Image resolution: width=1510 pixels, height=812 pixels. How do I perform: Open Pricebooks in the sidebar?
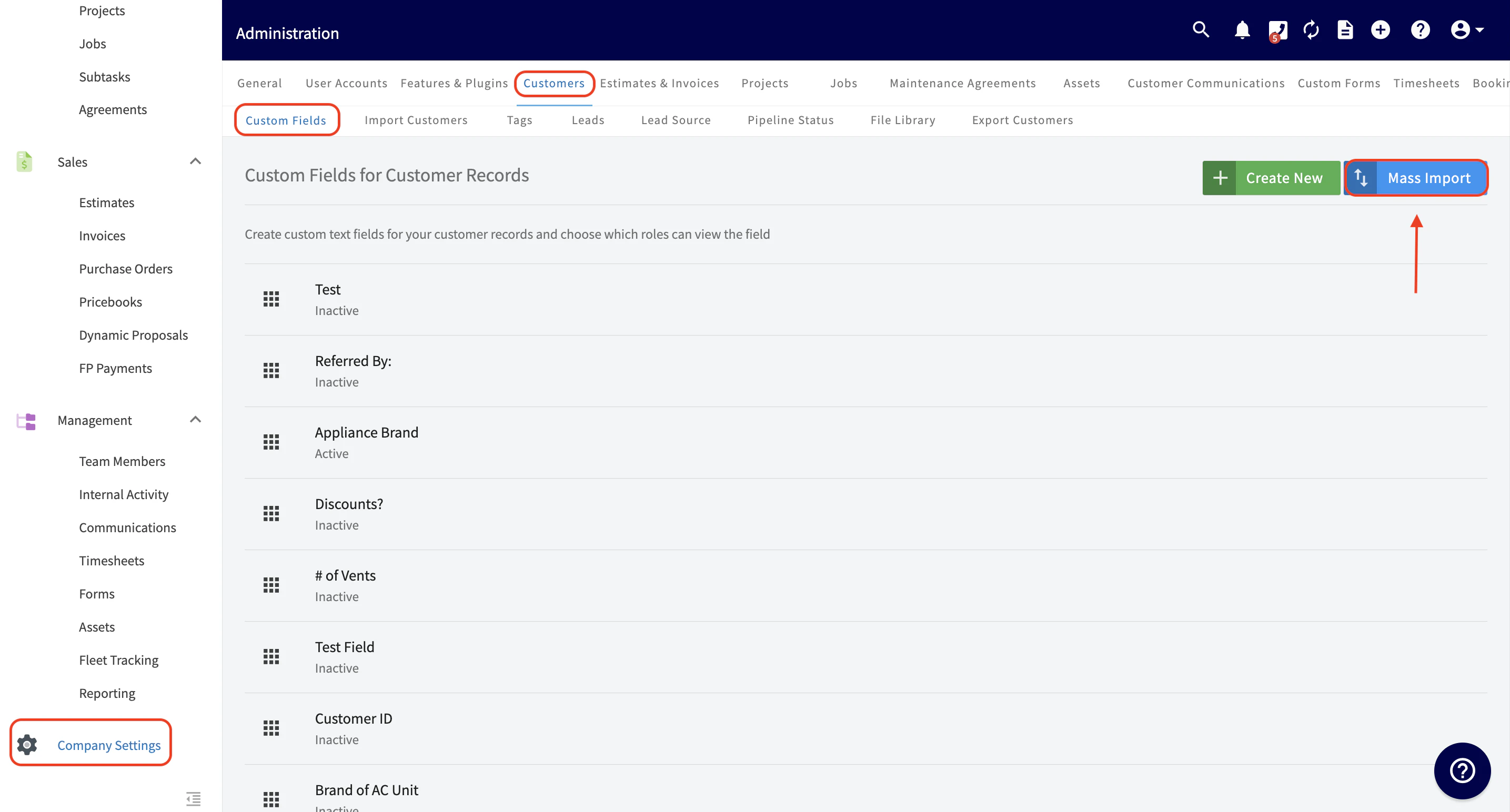(110, 302)
